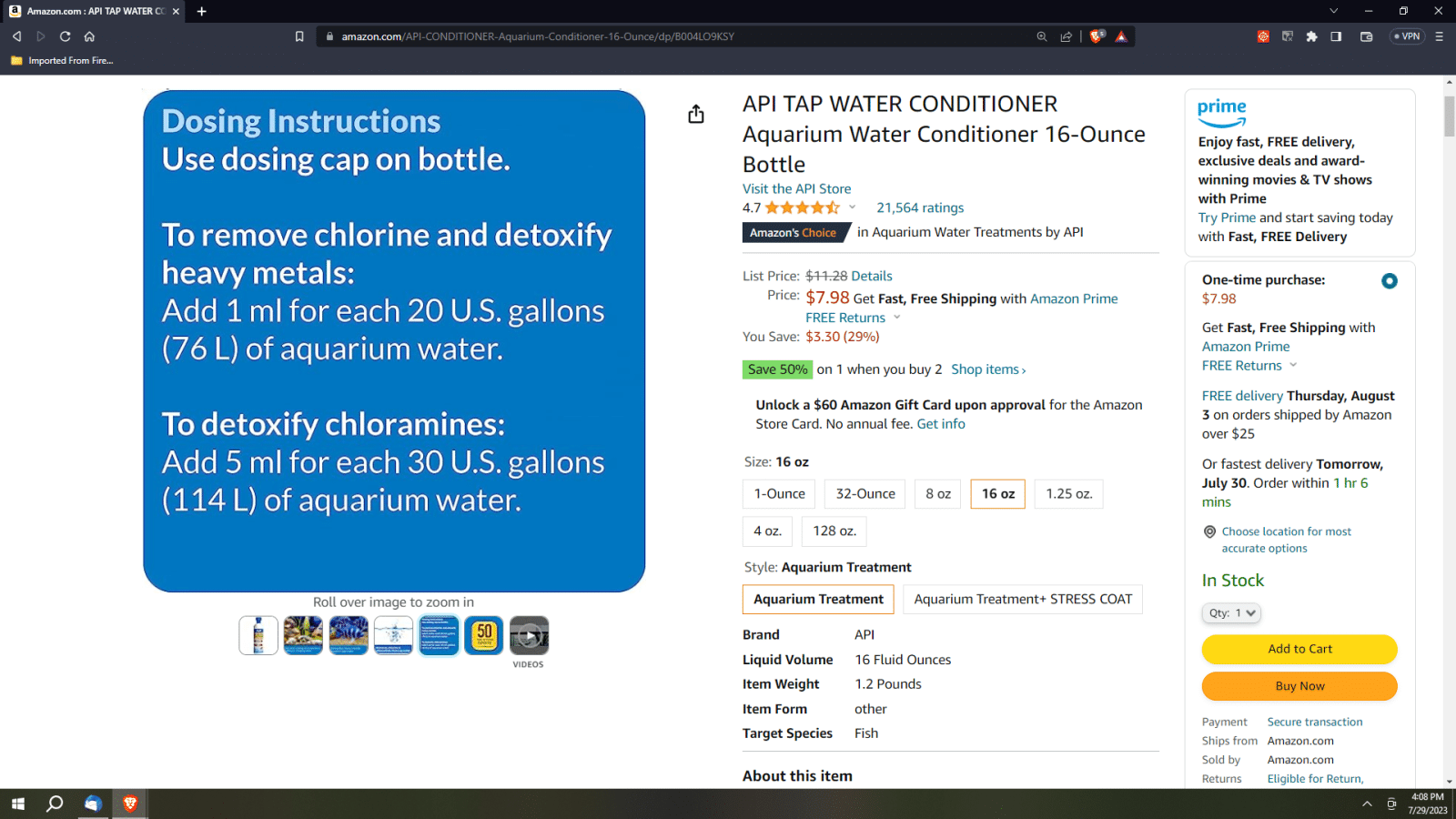Reload the page with the refresh icon
The image size is (1456, 819).
(x=65, y=36)
